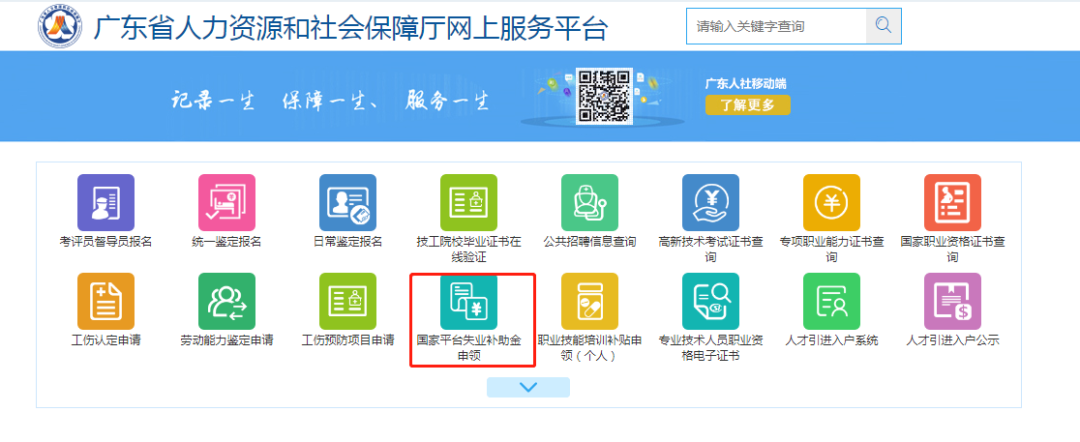The height and width of the screenshot is (442, 1080).
Task: Select the 劳动能力鉴定申请 icon
Action: pyautogui.click(x=226, y=300)
